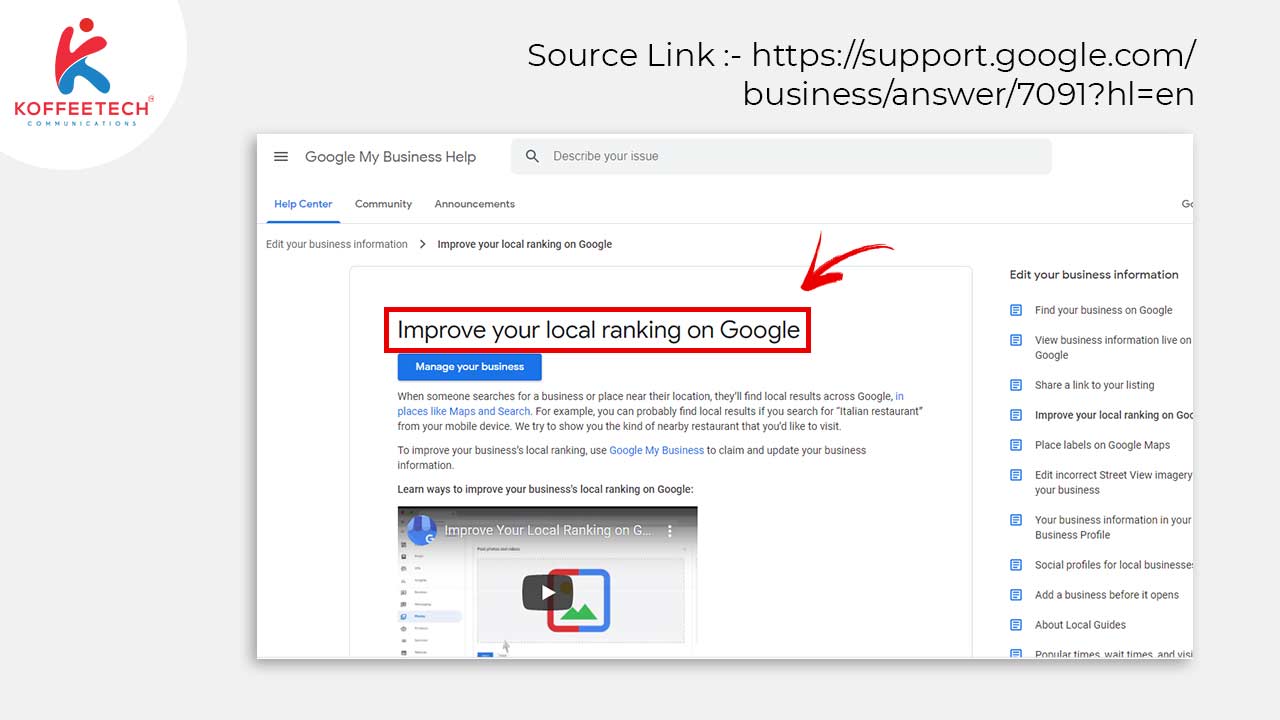Click article icon beside Social profiles
Image resolution: width=1280 pixels, height=720 pixels.
click(x=1016, y=565)
